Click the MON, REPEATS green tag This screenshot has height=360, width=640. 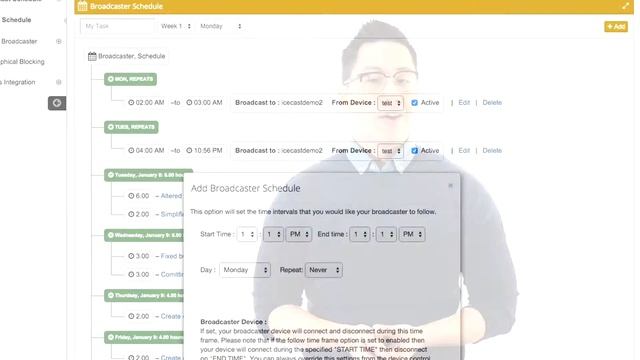(130, 79)
